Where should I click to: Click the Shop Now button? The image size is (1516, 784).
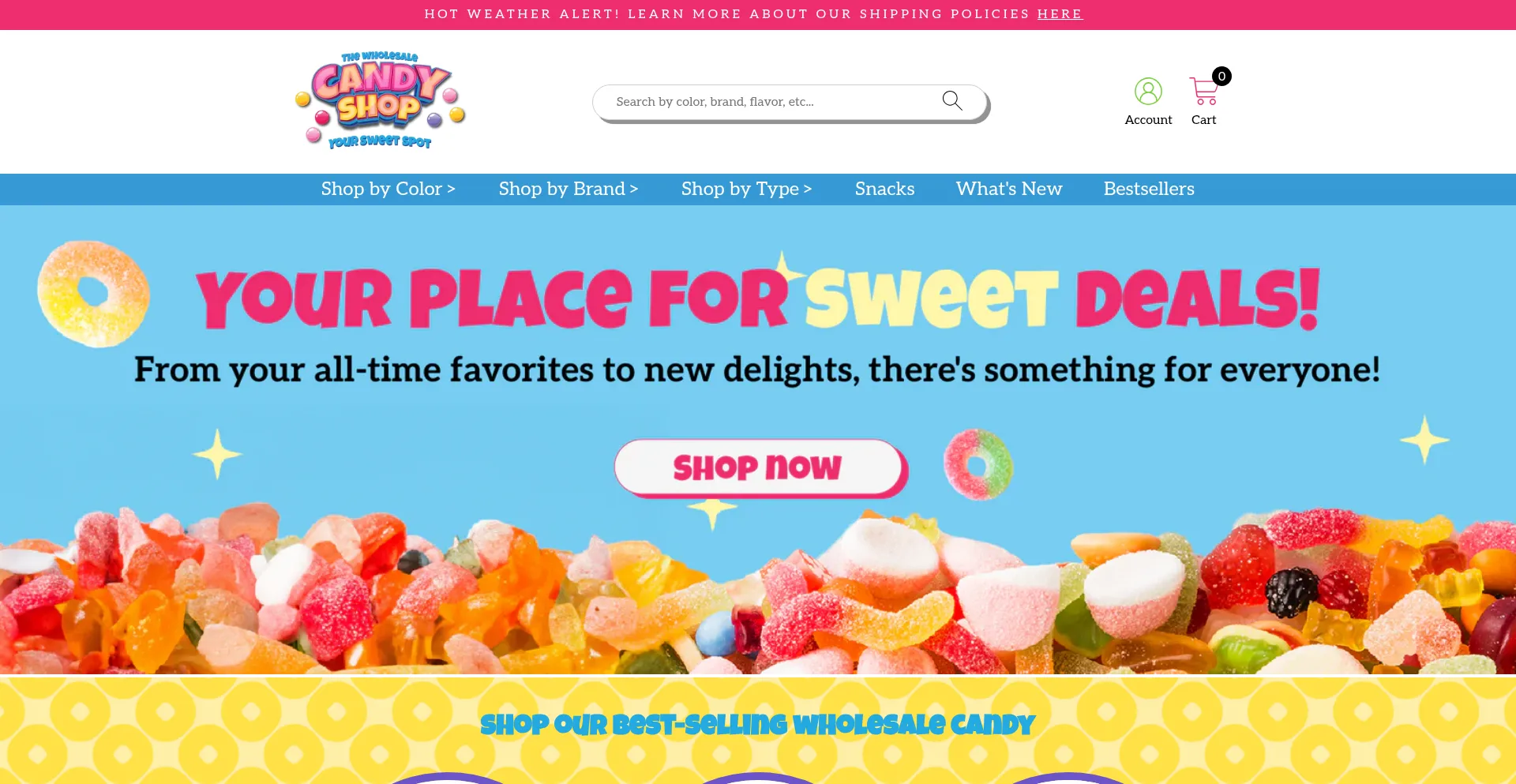click(760, 468)
